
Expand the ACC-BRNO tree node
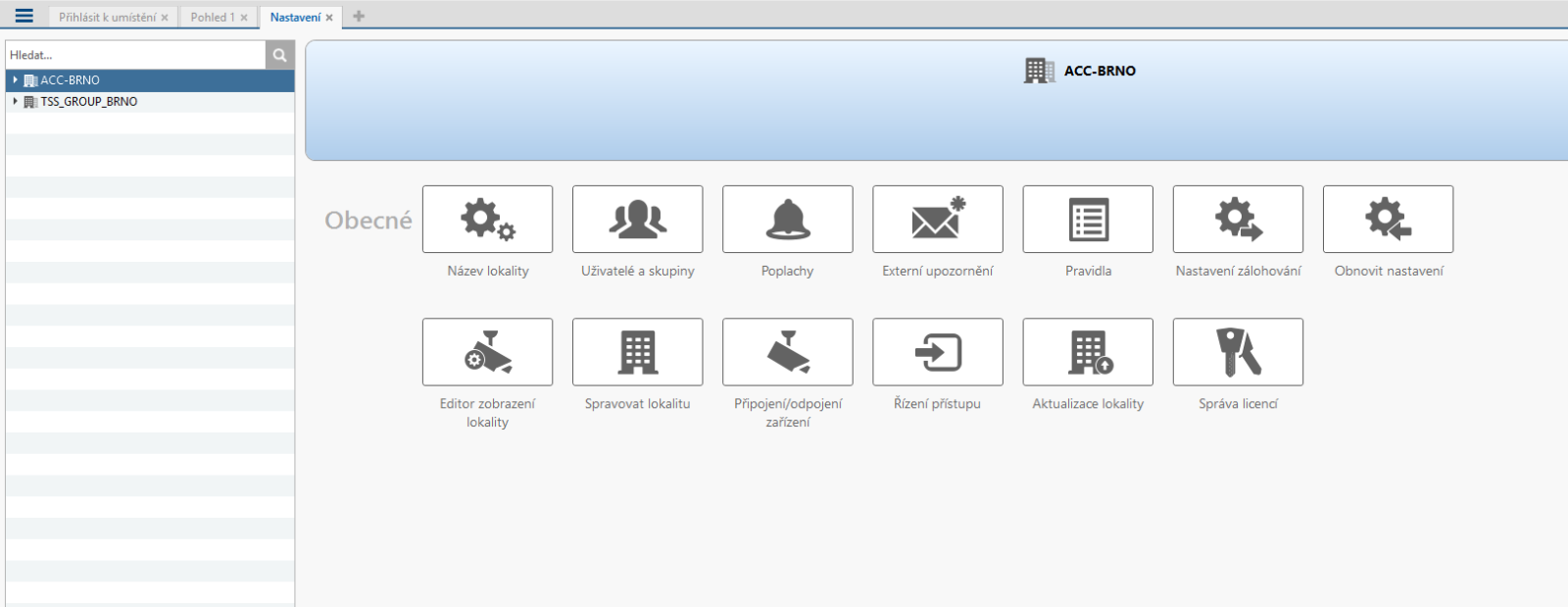15,80
